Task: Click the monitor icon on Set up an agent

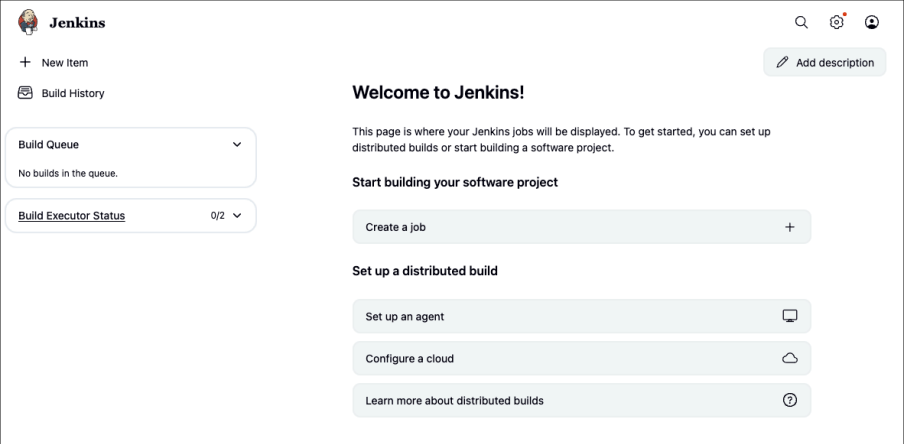Action: [x=790, y=316]
